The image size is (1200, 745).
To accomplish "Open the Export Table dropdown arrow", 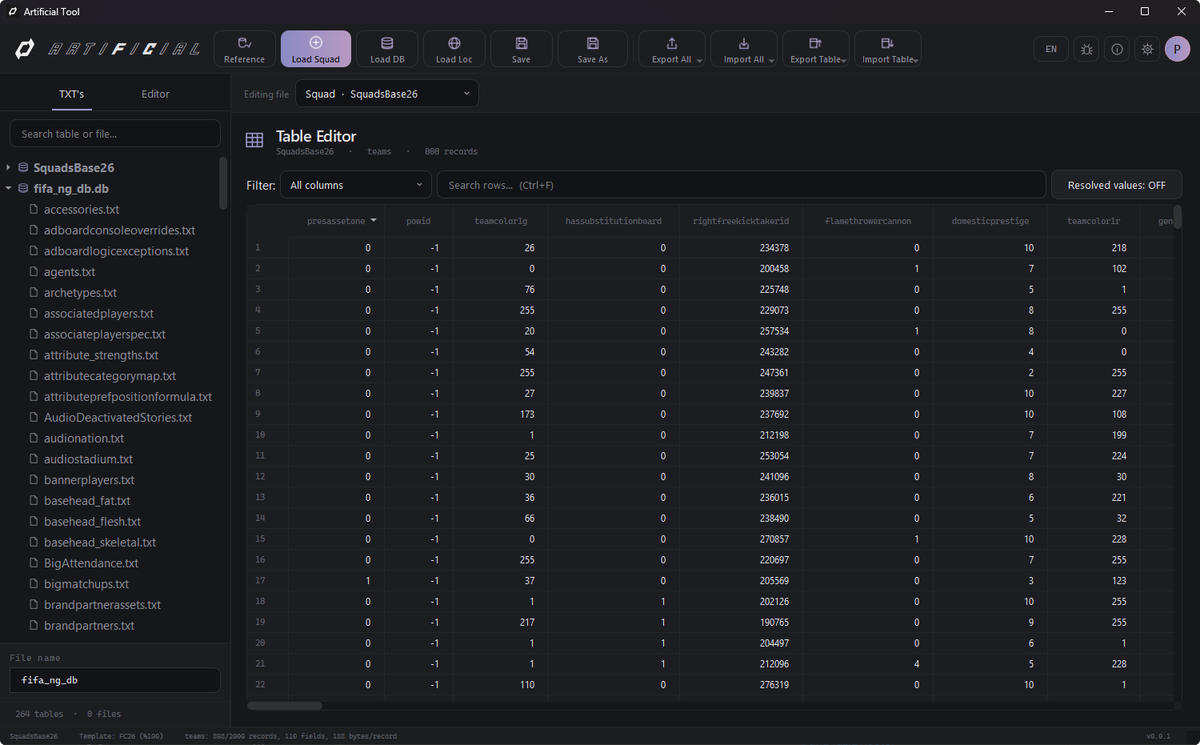I will point(844,60).
